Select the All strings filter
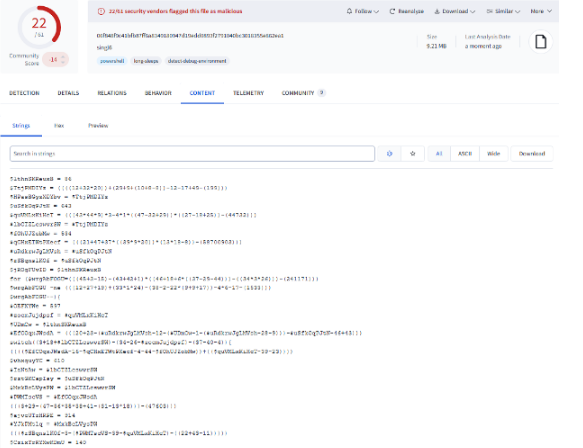 point(439,154)
